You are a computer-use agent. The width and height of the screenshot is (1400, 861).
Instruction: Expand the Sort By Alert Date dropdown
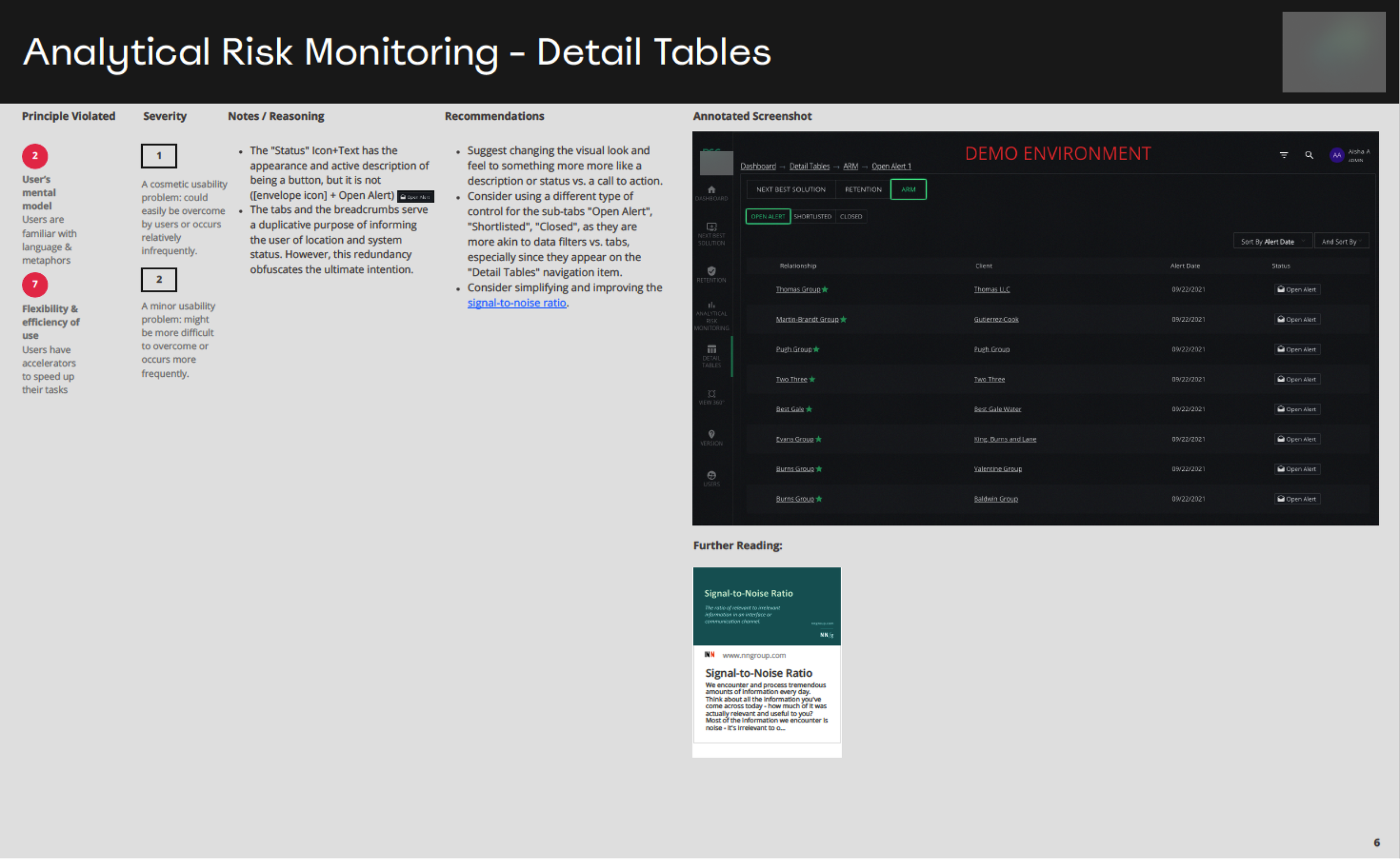pyautogui.click(x=1272, y=241)
